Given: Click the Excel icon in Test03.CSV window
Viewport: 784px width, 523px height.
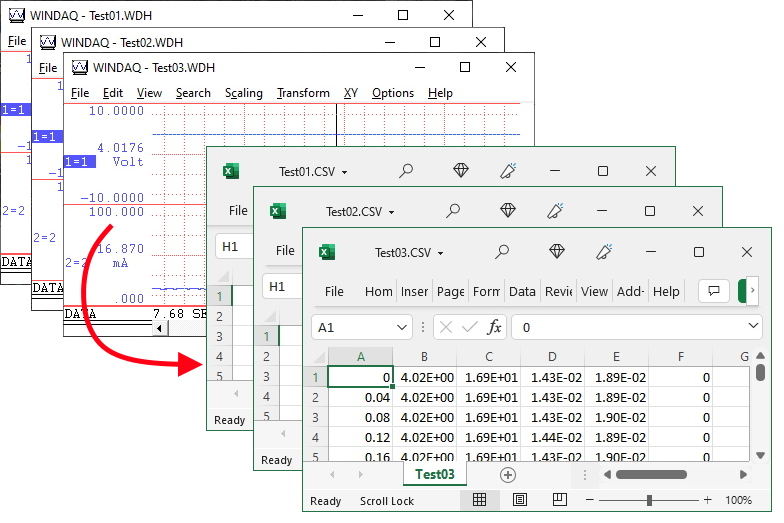Looking at the screenshot, I should (327, 252).
